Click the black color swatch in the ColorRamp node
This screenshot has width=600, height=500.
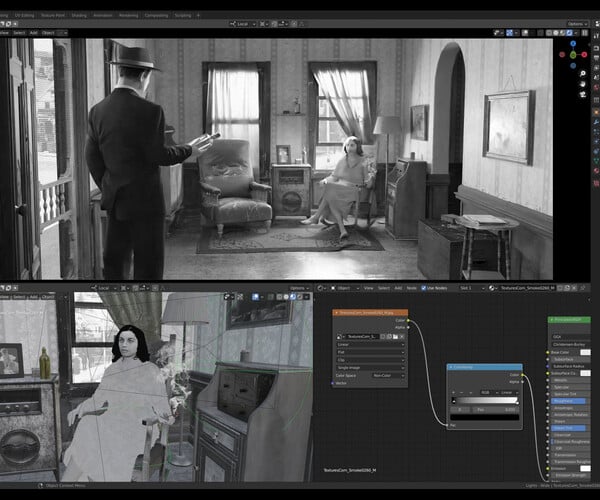pyautogui.click(x=485, y=417)
